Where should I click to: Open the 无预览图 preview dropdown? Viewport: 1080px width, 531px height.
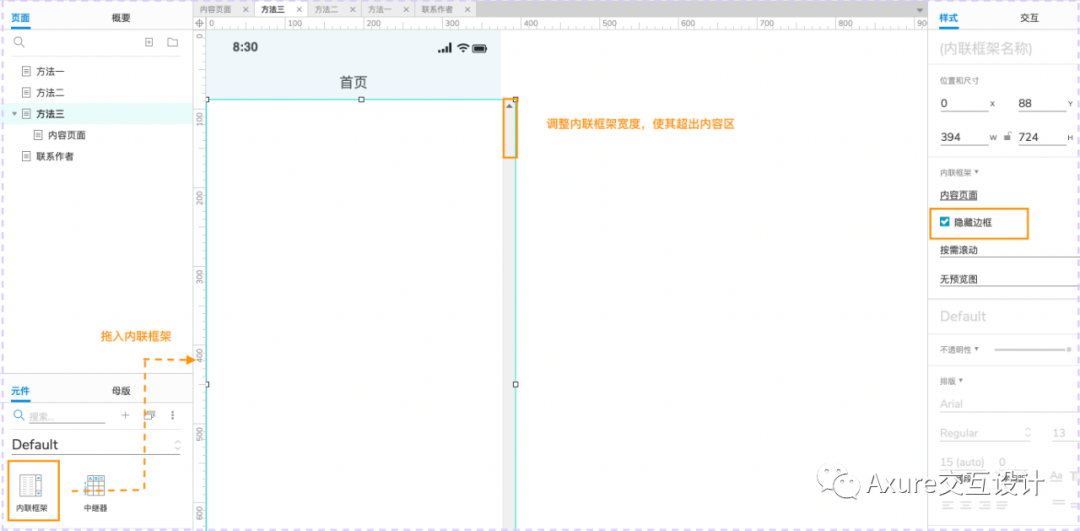click(1009, 279)
